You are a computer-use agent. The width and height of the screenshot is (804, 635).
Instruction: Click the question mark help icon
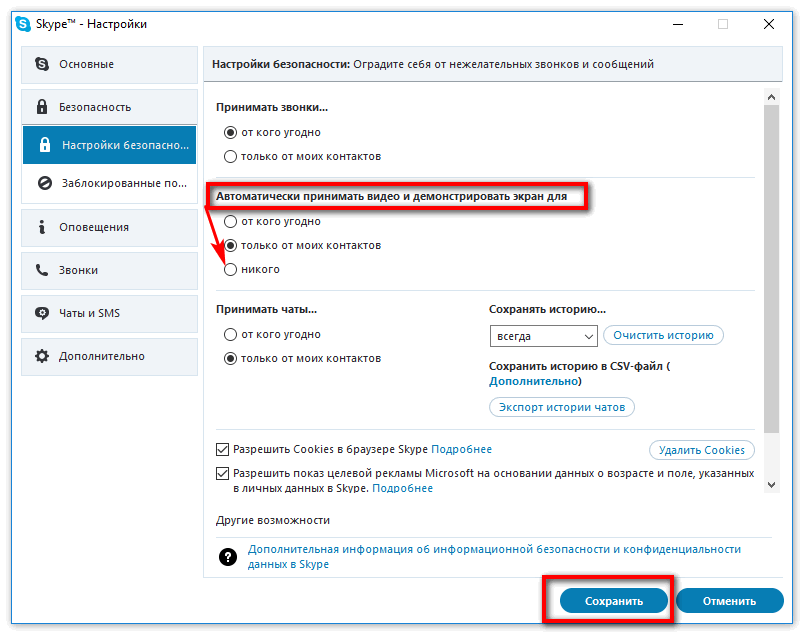(x=228, y=557)
